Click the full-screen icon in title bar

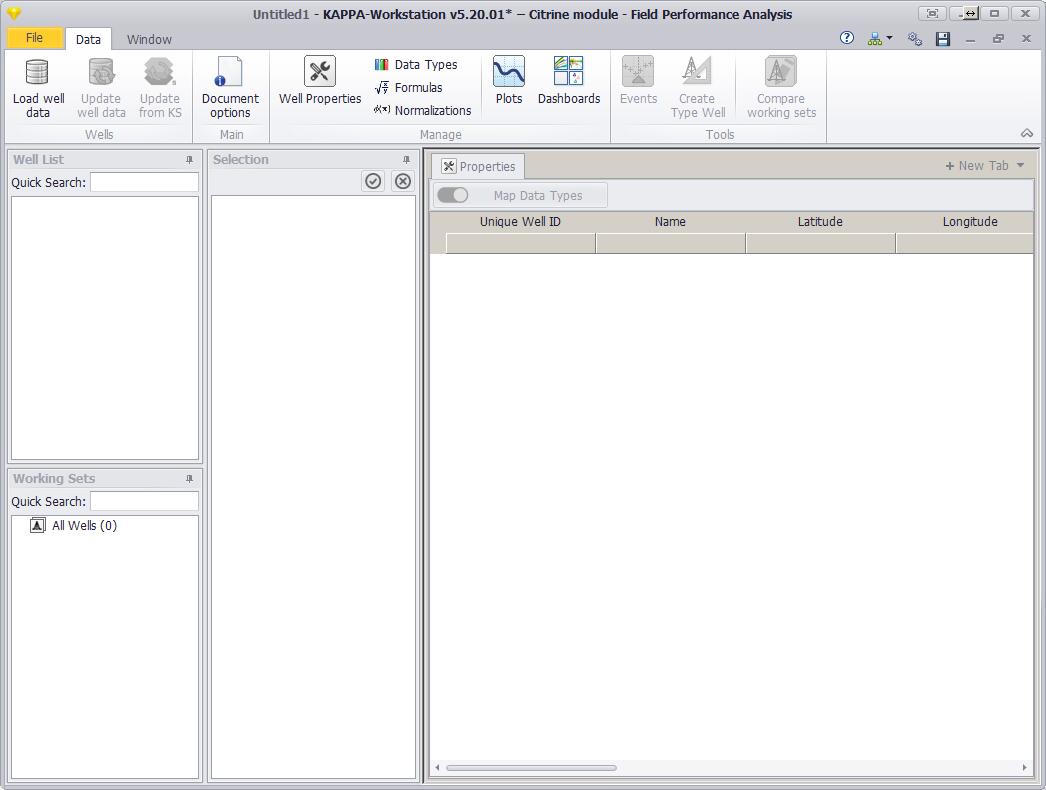[933, 13]
